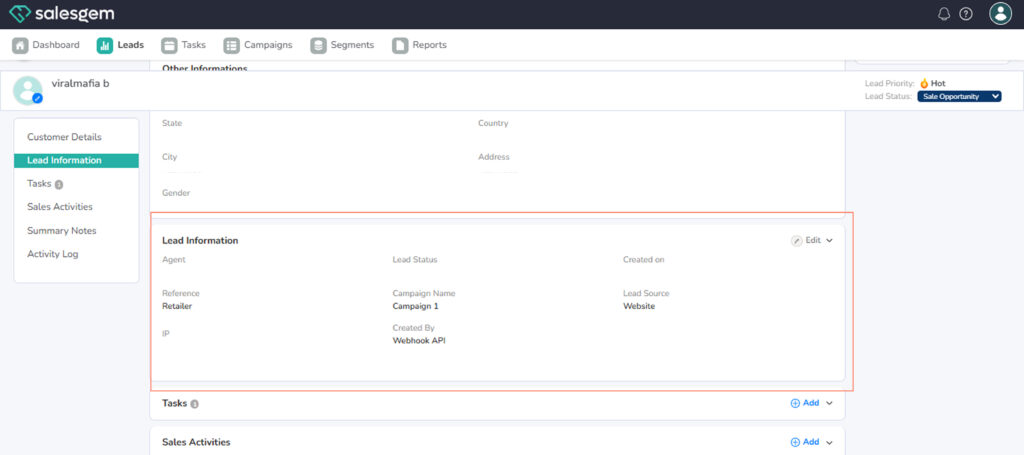This screenshot has height=455, width=1024.
Task: Click the Salesgem logo
Action: point(61,14)
